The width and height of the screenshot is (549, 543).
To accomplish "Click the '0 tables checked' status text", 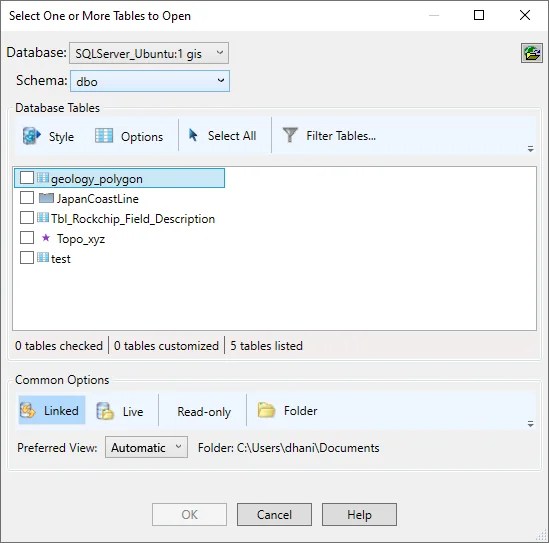I will [x=59, y=346].
